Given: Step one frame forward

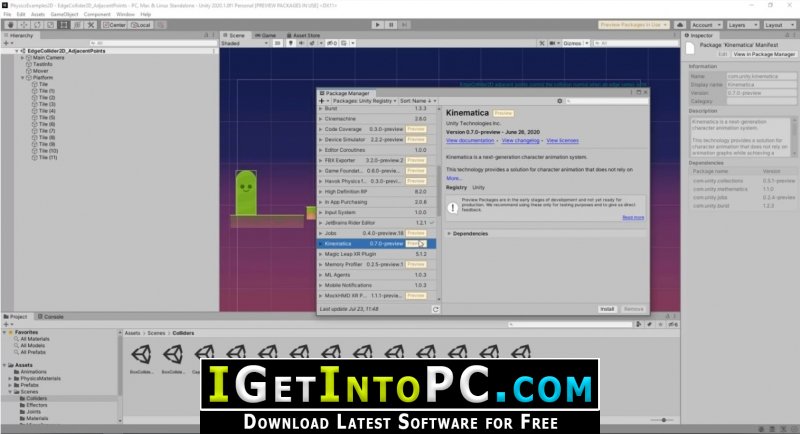Looking at the screenshot, I should (x=405, y=24).
